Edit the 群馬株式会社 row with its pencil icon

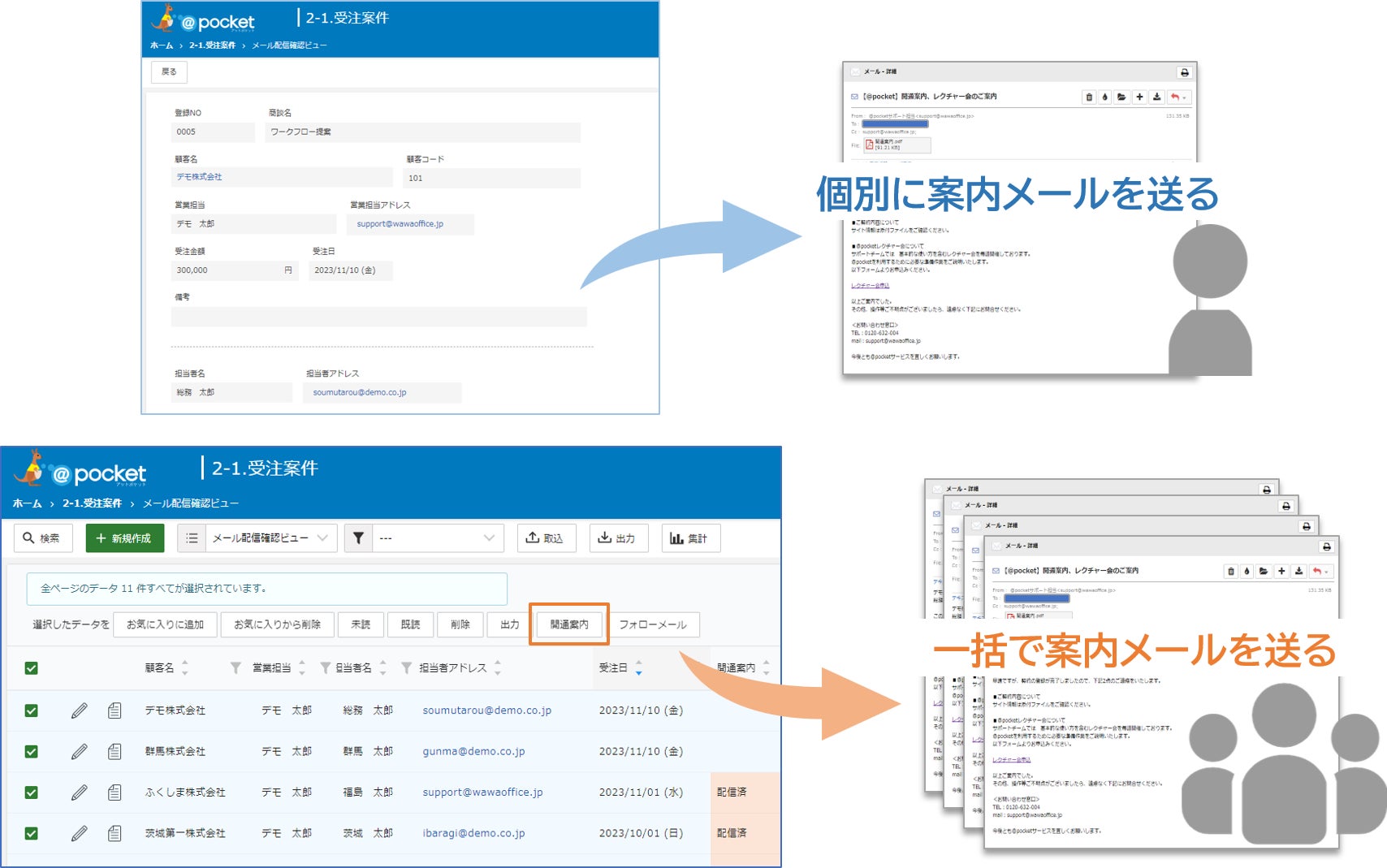click(79, 752)
